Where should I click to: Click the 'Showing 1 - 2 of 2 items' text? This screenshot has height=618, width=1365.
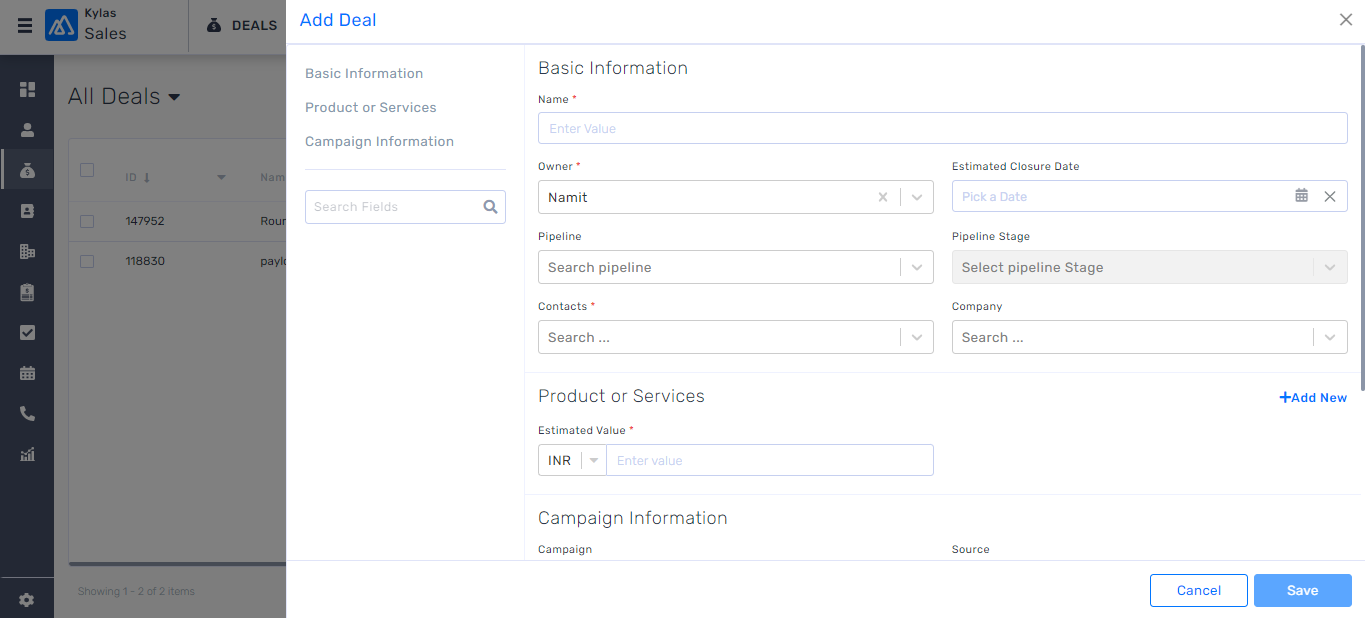tap(136, 591)
